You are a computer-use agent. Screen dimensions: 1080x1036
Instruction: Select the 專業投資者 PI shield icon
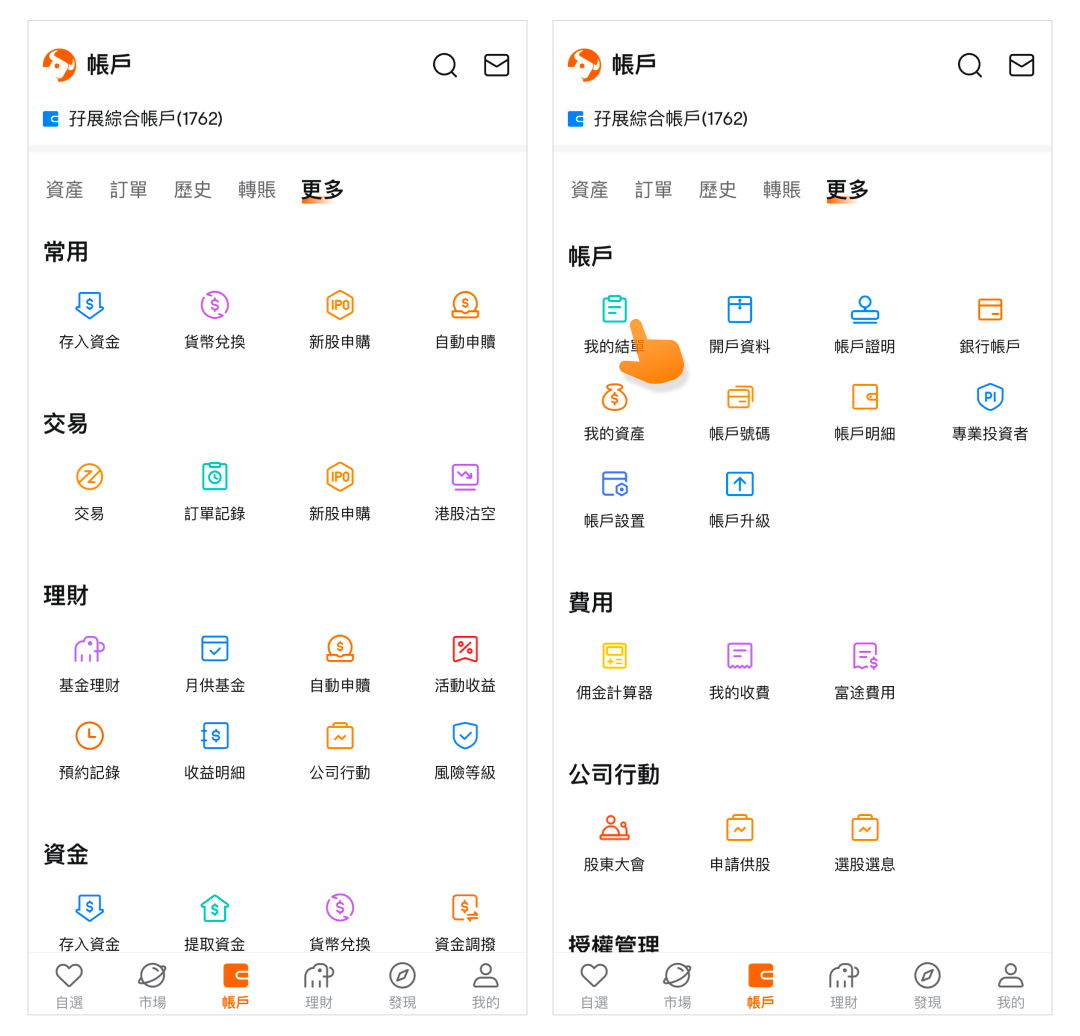pyautogui.click(x=989, y=397)
